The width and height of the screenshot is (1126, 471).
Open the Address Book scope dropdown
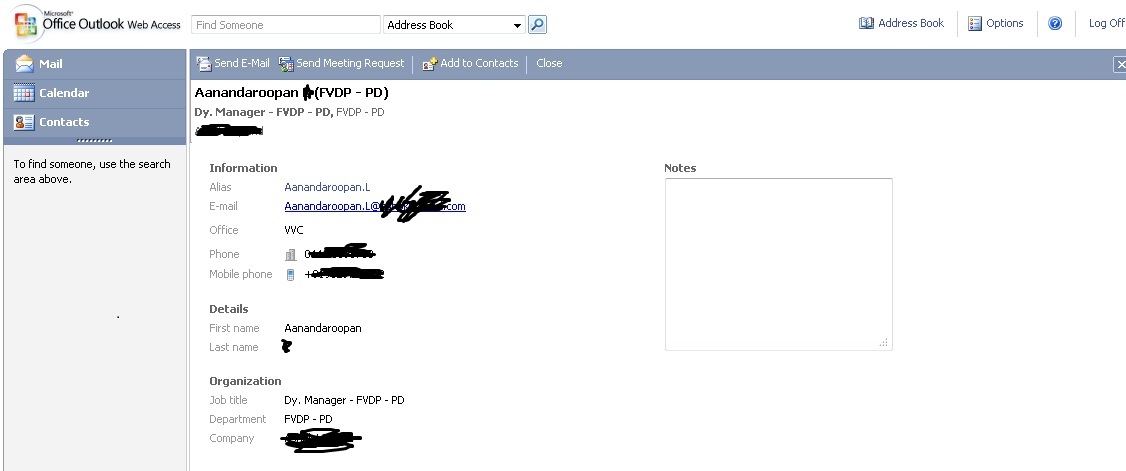point(455,25)
